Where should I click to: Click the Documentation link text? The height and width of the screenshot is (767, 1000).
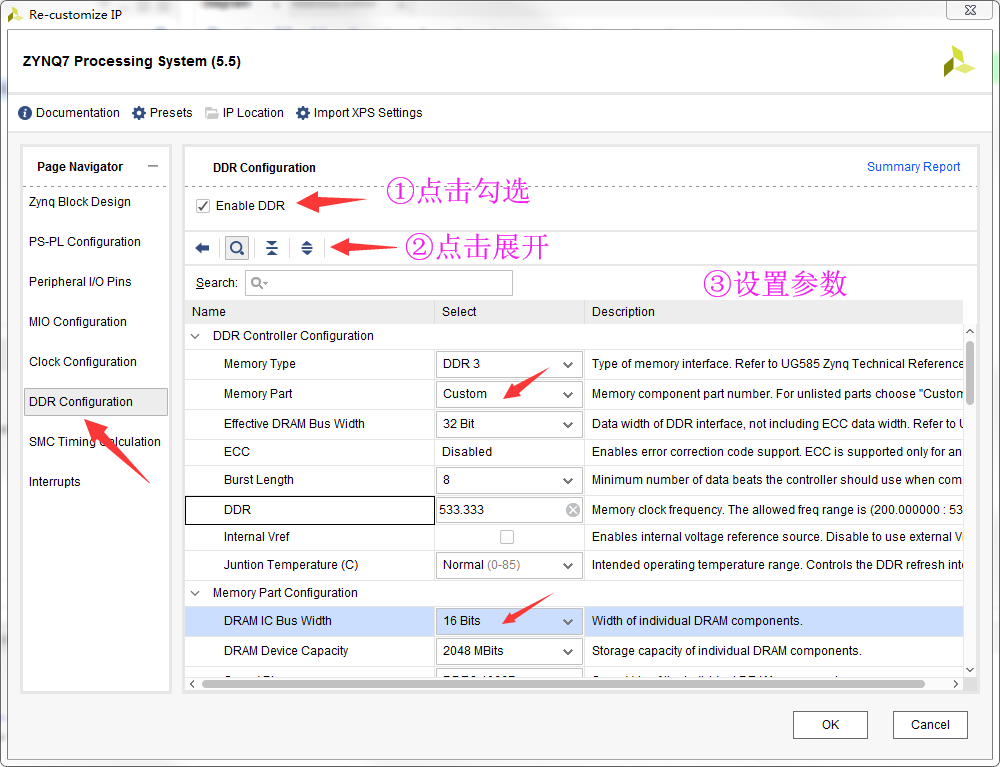click(x=78, y=113)
